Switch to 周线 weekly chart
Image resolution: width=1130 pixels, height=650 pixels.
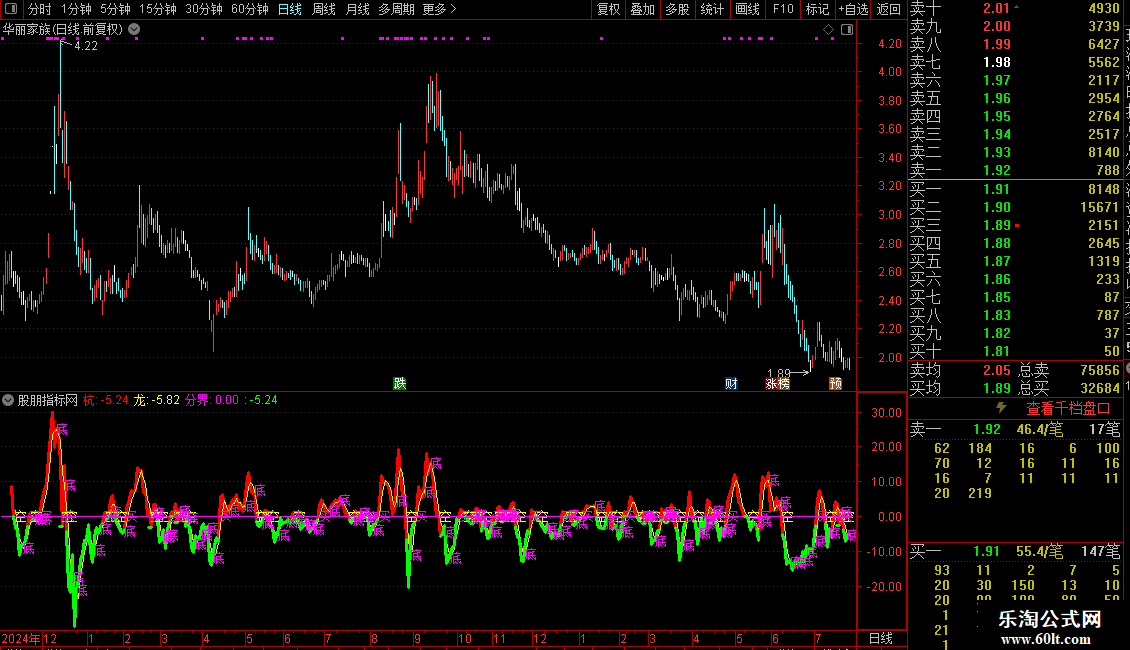324,9
